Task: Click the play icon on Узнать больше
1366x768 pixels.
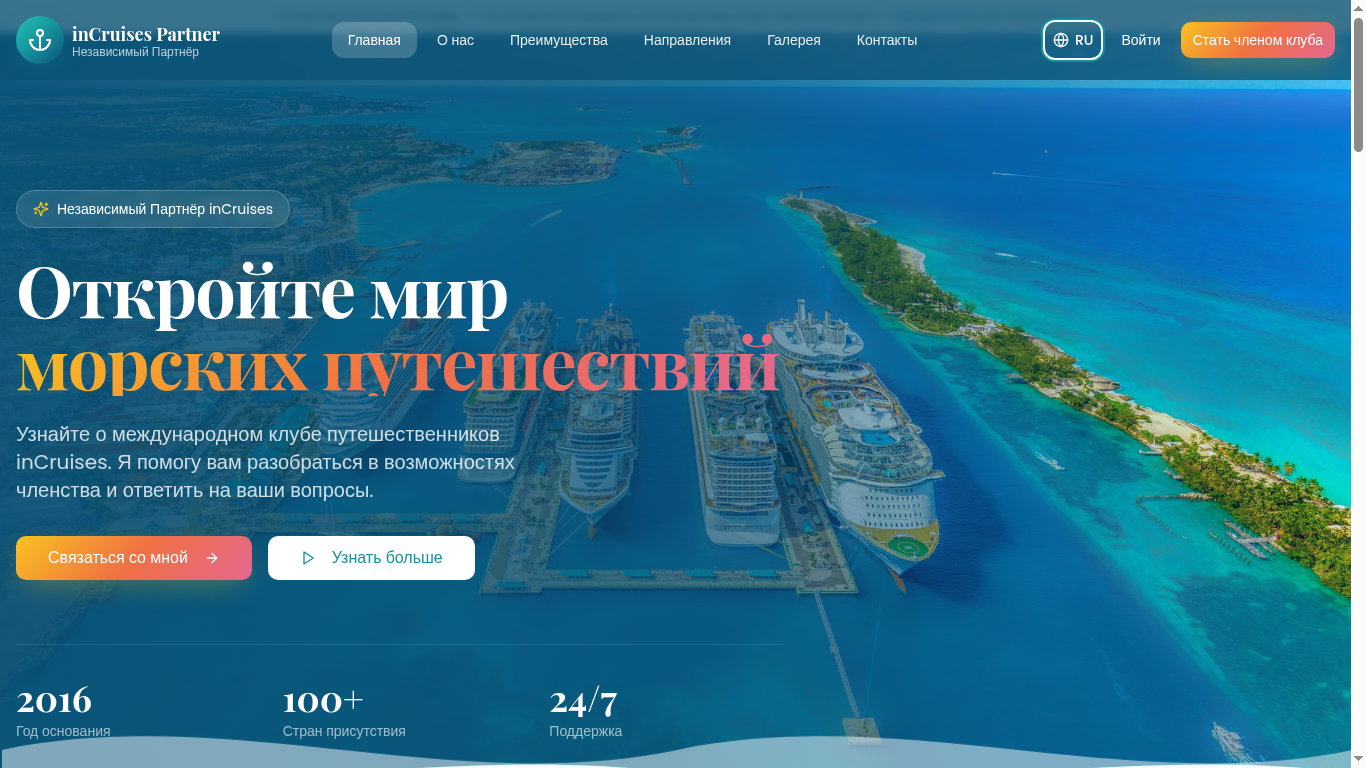Action: point(308,558)
